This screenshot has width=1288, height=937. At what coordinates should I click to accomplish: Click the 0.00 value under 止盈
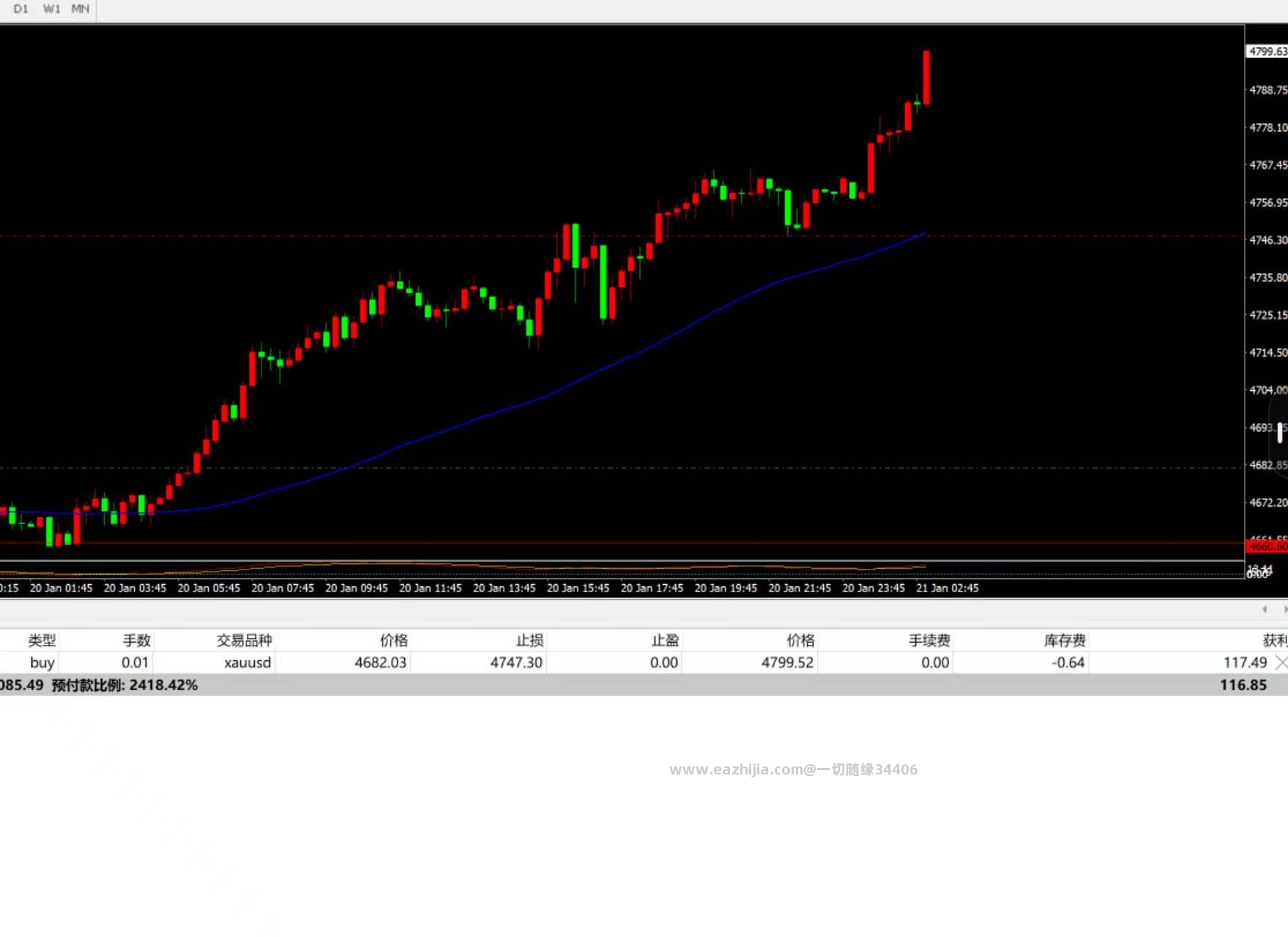pos(664,662)
